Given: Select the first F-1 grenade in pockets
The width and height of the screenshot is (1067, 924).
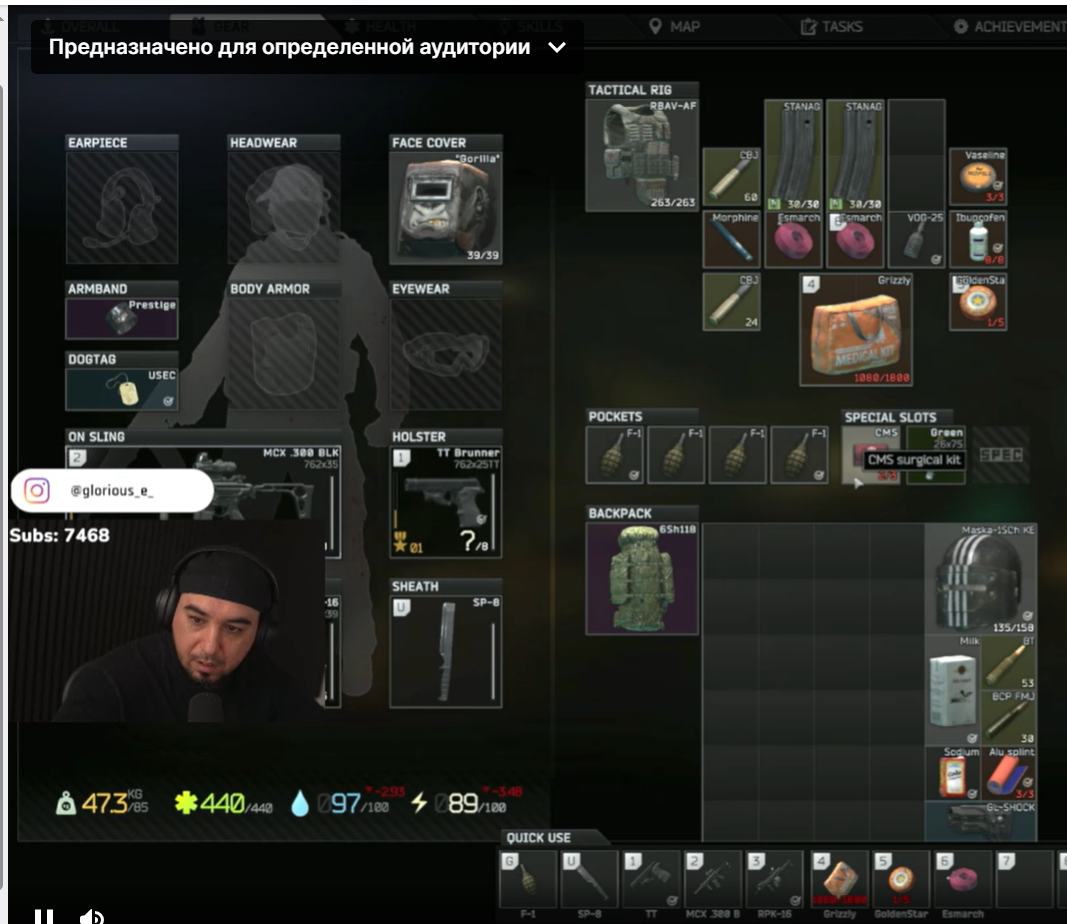Looking at the screenshot, I should point(614,455).
